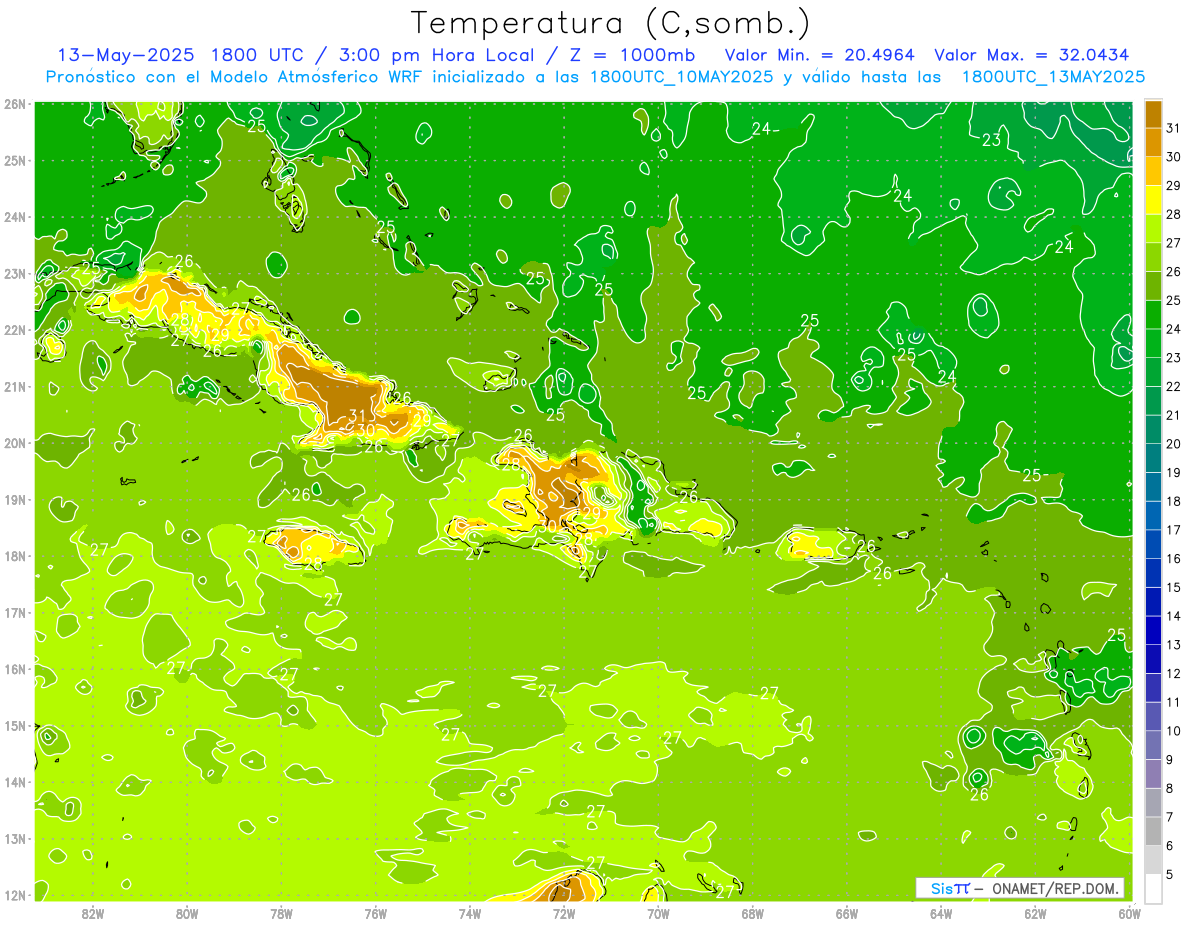Click the '16N' latitude axis label
This screenshot has width=1200, height=927.
click(15, 669)
